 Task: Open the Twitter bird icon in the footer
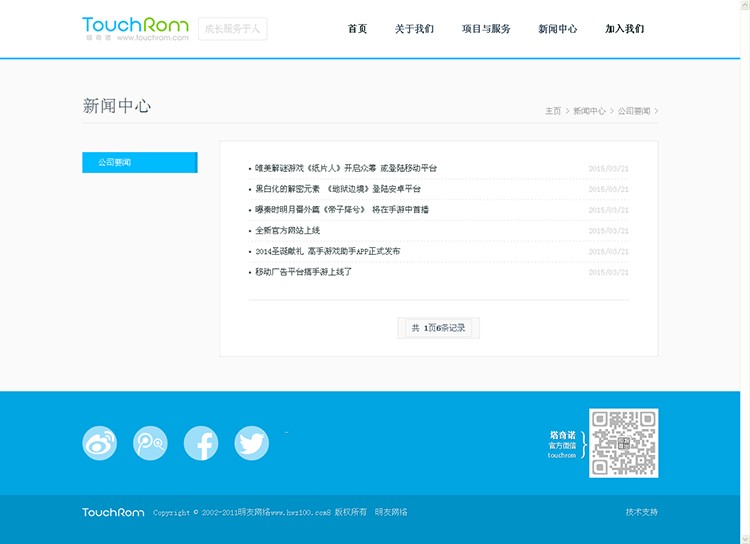pyautogui.click(x=252, y=443)
